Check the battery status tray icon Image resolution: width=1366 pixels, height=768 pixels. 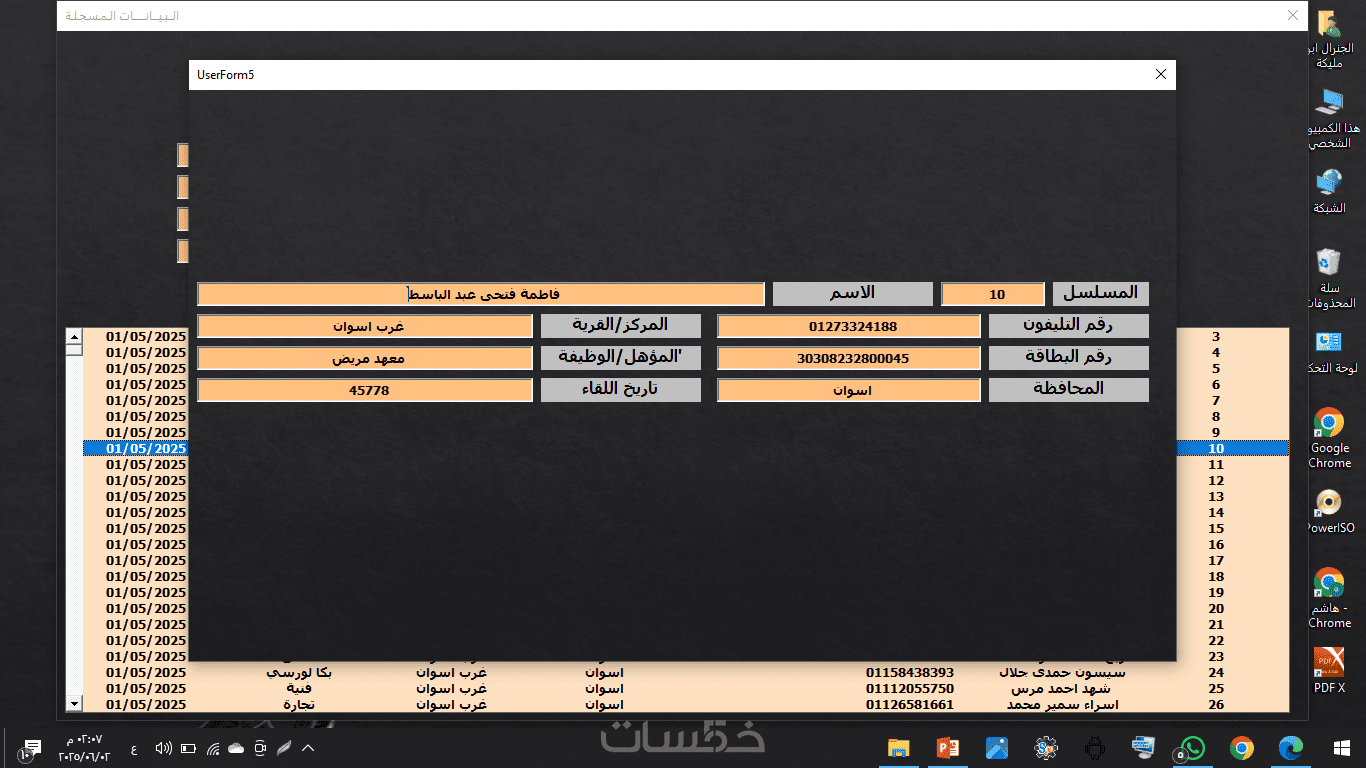(x=188, y=748)
